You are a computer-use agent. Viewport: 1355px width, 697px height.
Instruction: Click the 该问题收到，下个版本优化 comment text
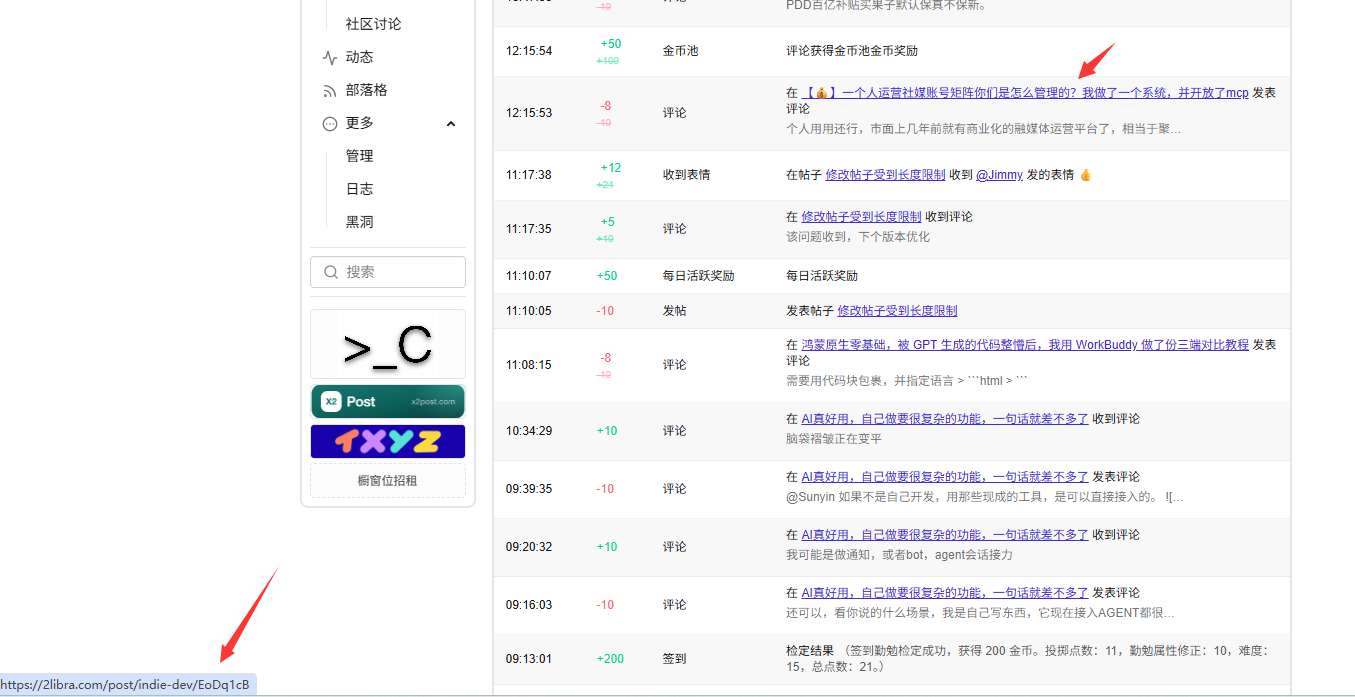coord(858,237)
